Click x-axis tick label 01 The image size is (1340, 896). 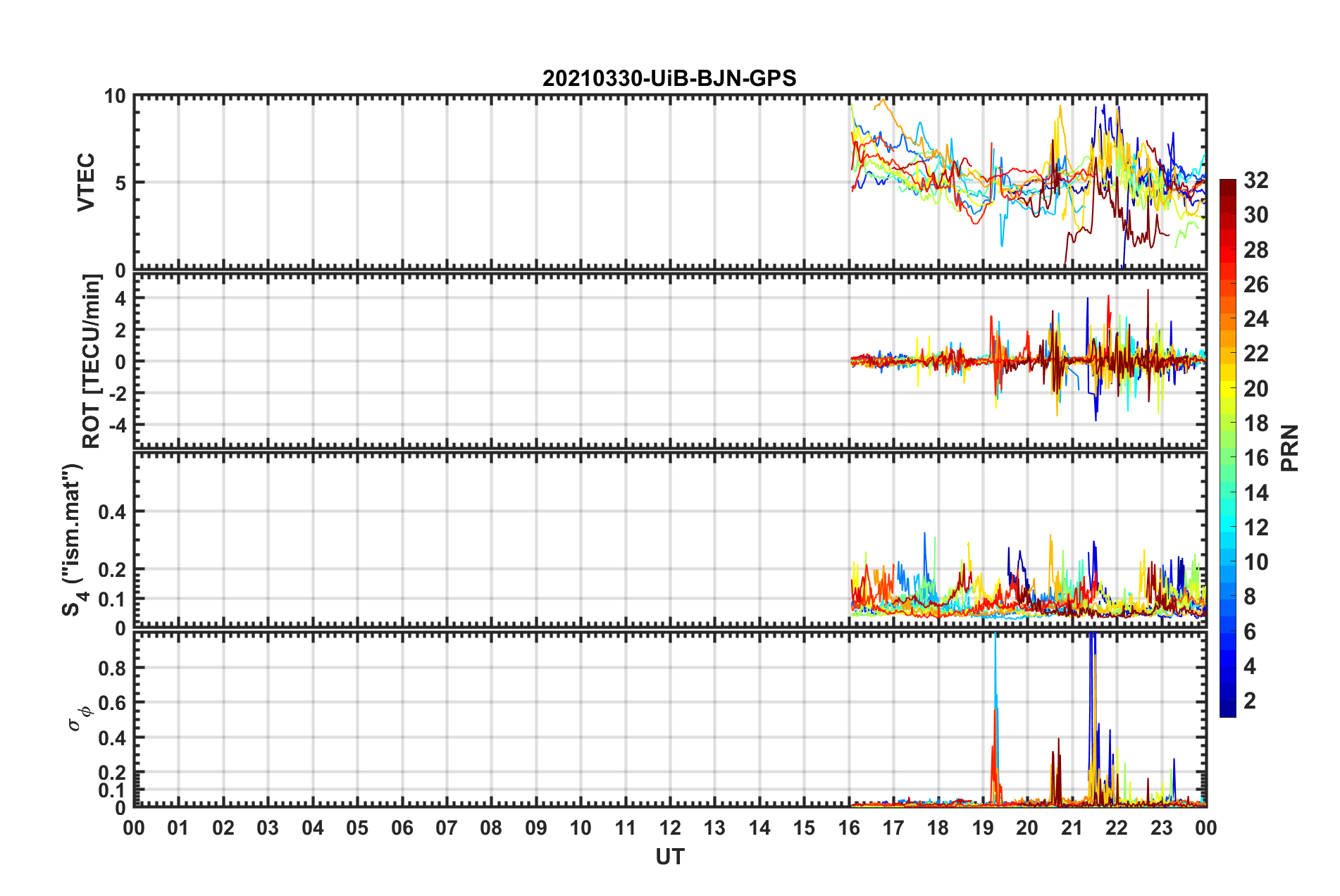point(178,828)
